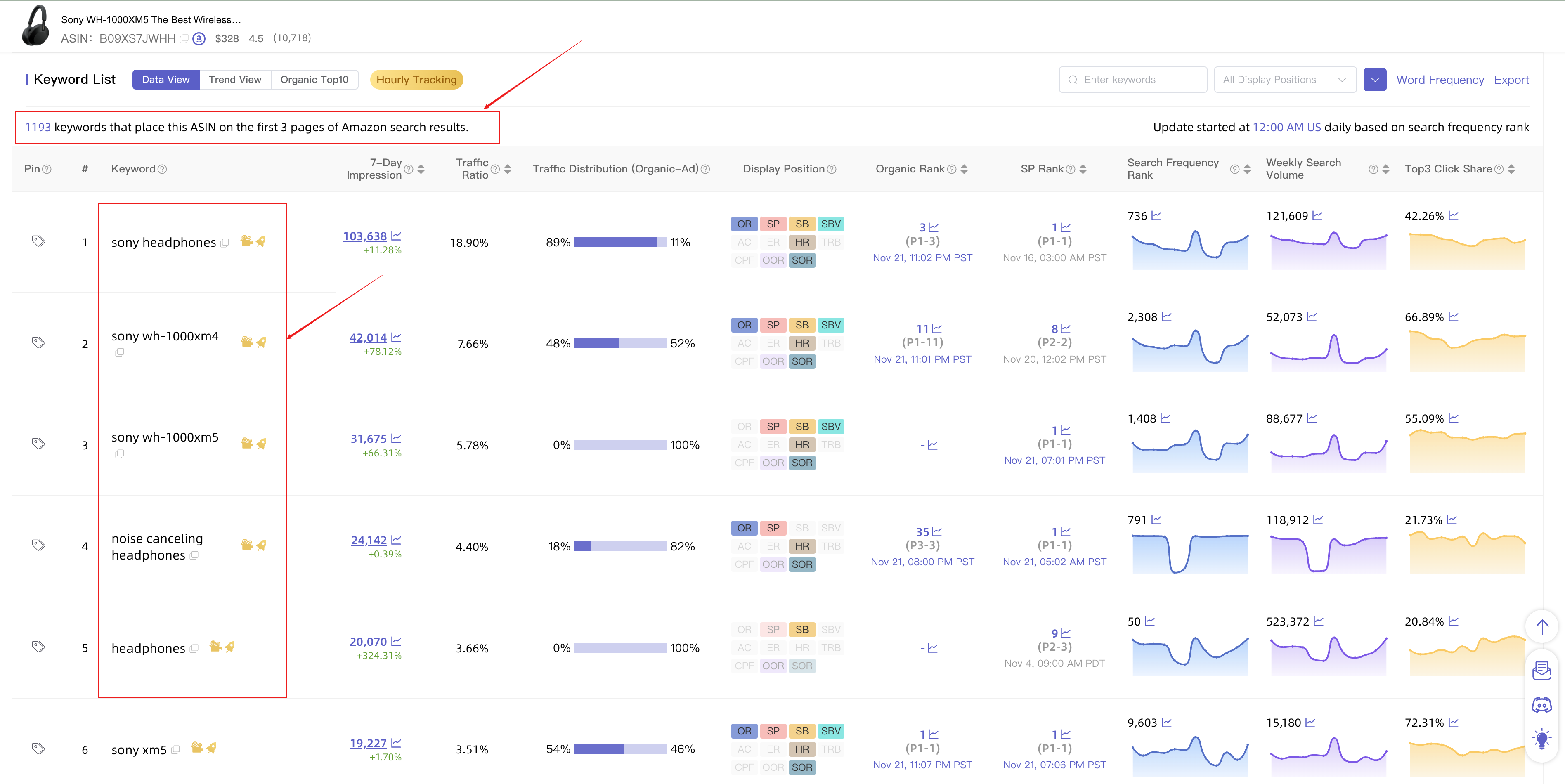
Task: Click the pin tag icon for 'sony xm5'
Action: [38, 748]
